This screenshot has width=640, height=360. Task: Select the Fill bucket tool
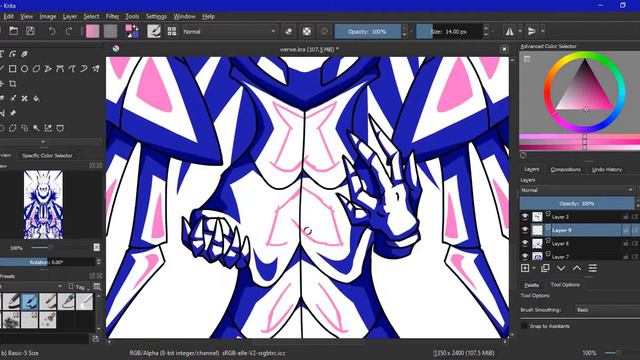click(36, 98)
